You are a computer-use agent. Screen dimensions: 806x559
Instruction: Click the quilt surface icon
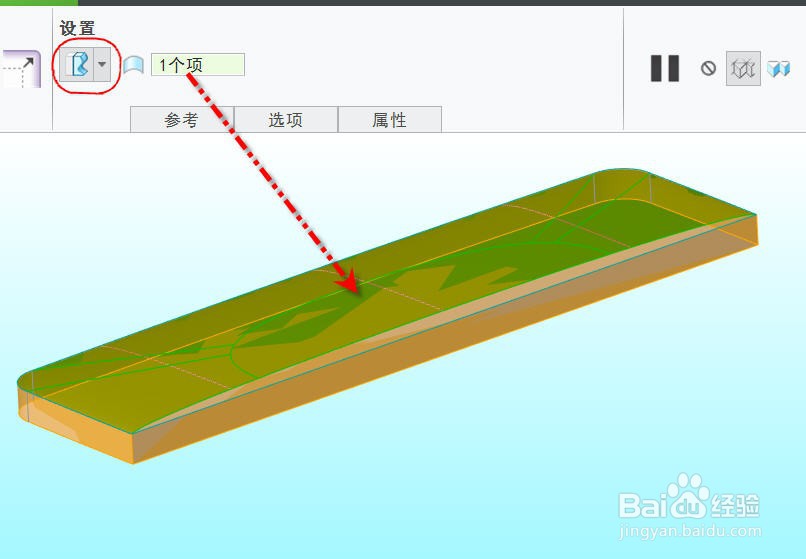click(134, 66)
